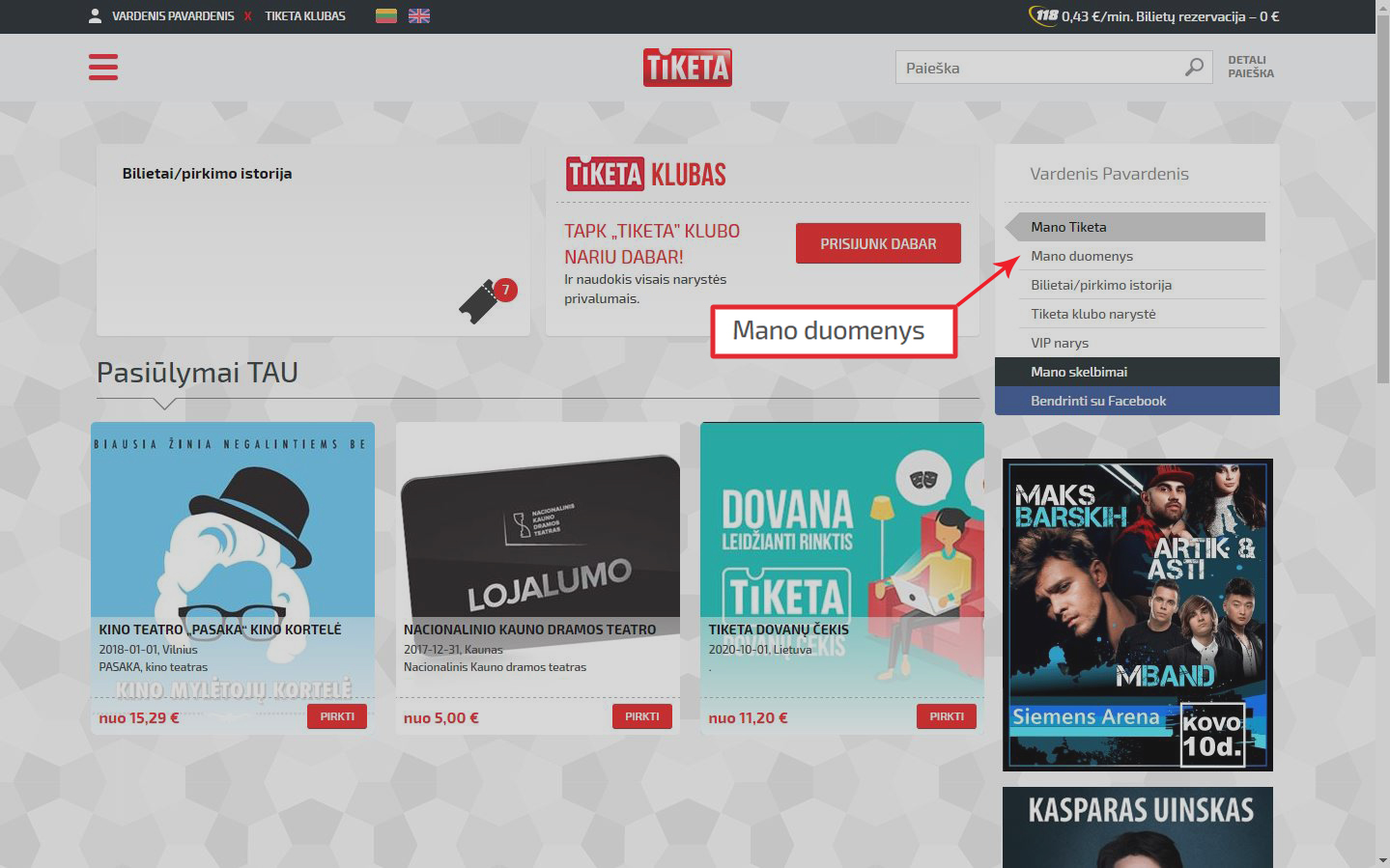1390x868 pixels.
Task: Select Tiketa klubo narystė menu item
Action: [1142, 314]
